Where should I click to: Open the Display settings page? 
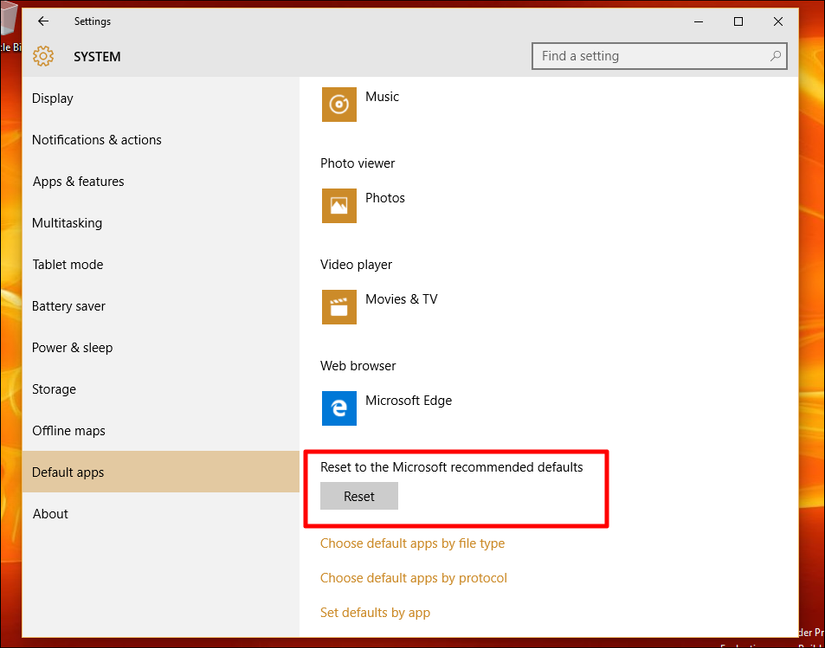pos(53,98)
